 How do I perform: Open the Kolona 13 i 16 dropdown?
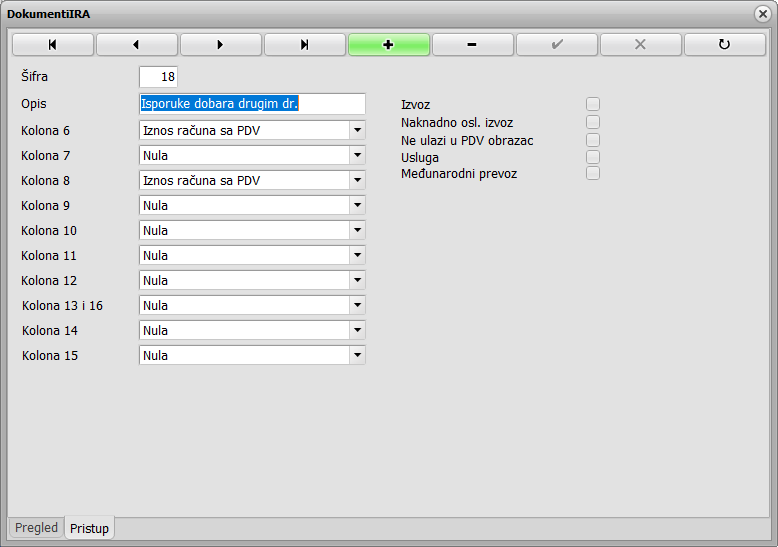(357, 305)
